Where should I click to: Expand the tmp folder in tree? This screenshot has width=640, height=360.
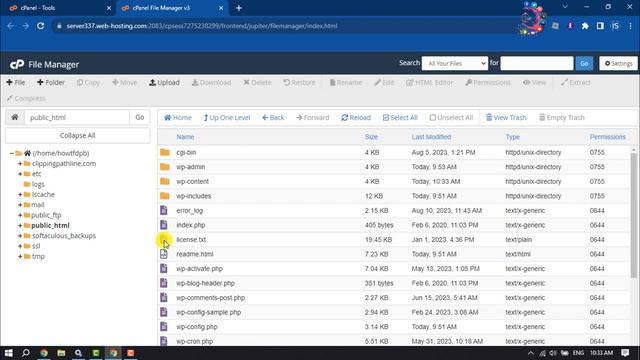pos(20,256)
